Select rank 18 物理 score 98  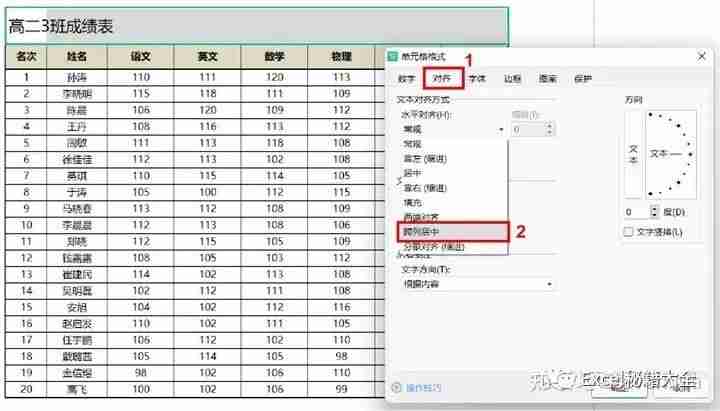coord(341,356)
